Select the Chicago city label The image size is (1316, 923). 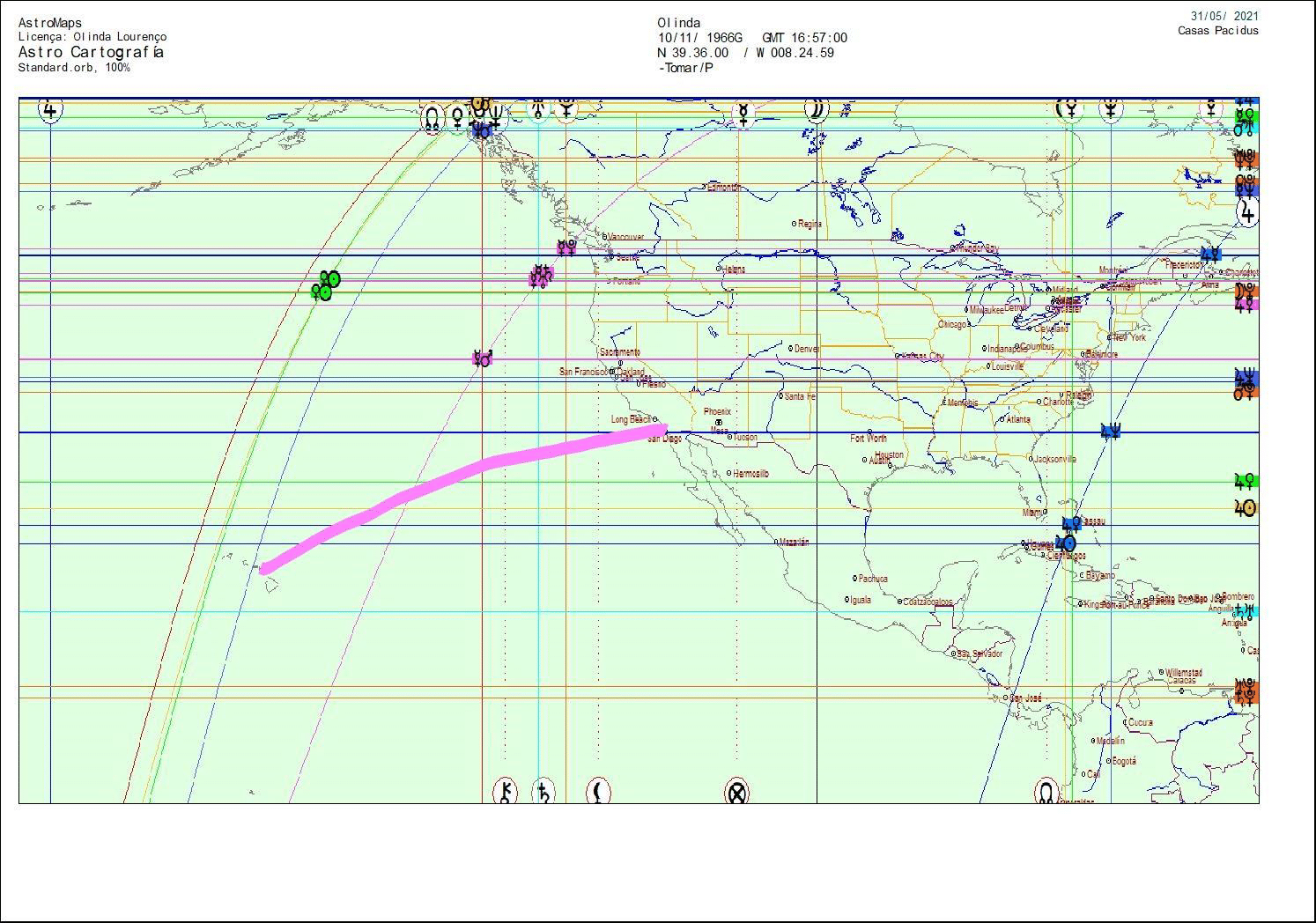click(x=951, y=324)
